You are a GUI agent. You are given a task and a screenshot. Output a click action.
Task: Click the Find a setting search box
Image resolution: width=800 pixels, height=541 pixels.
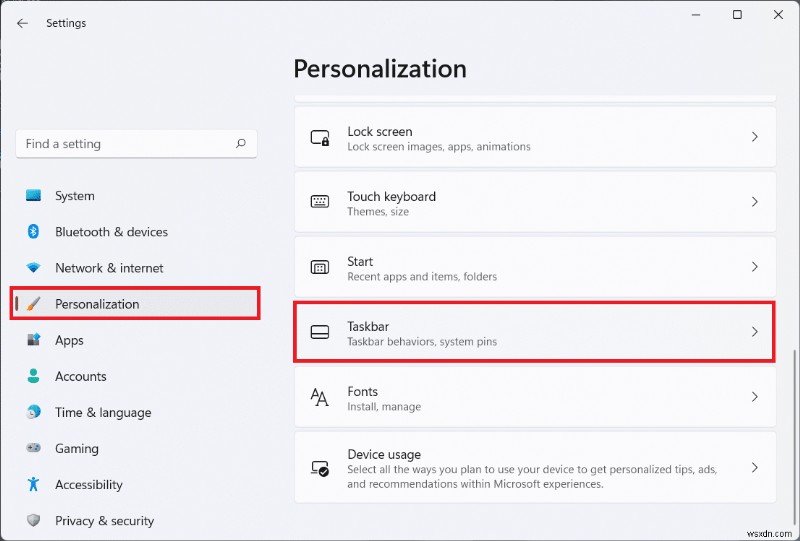tap(125, 144)
